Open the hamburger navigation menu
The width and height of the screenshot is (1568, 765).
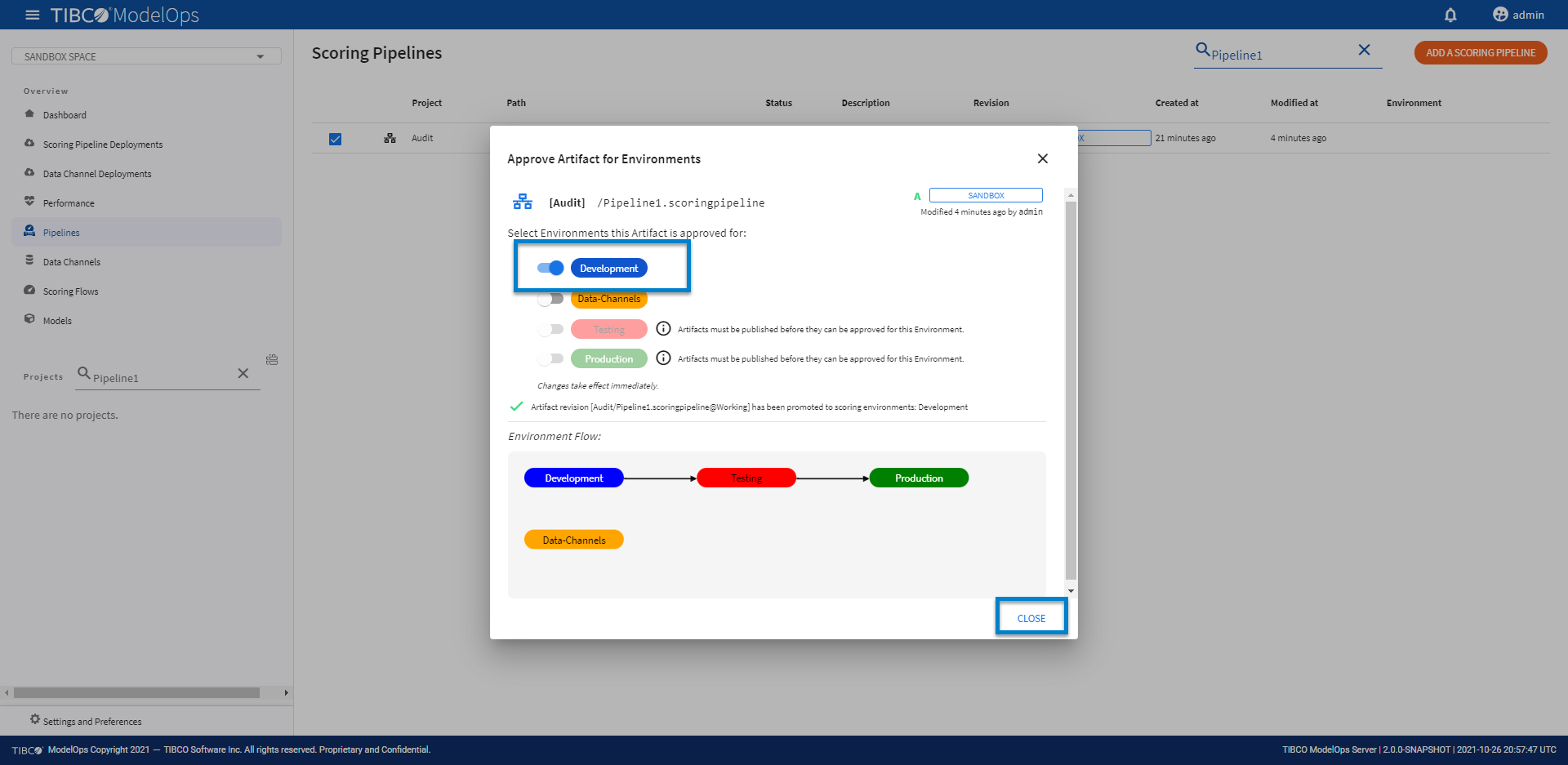[33, 15]
